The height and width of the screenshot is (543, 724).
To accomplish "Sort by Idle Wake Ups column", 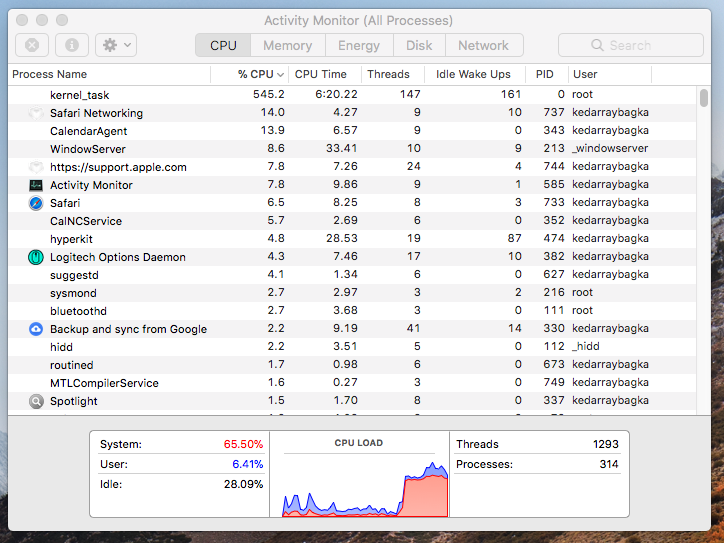I will click(475, 74).
